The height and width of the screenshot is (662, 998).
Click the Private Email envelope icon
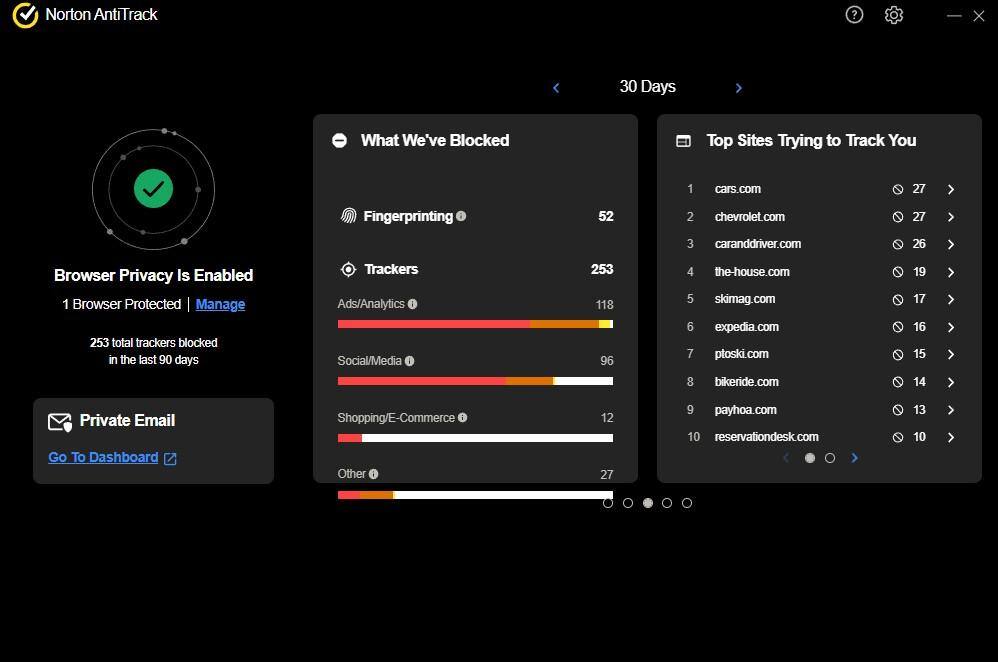60,422
